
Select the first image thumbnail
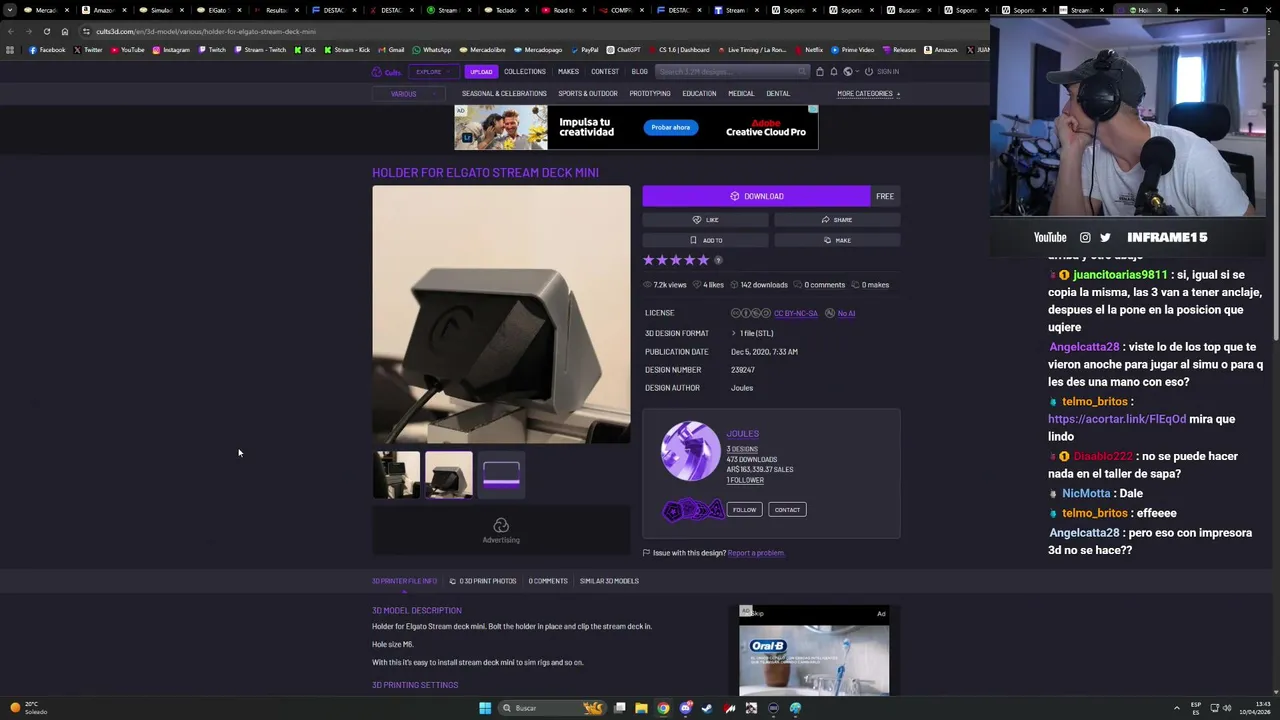(x=397, y=475)
